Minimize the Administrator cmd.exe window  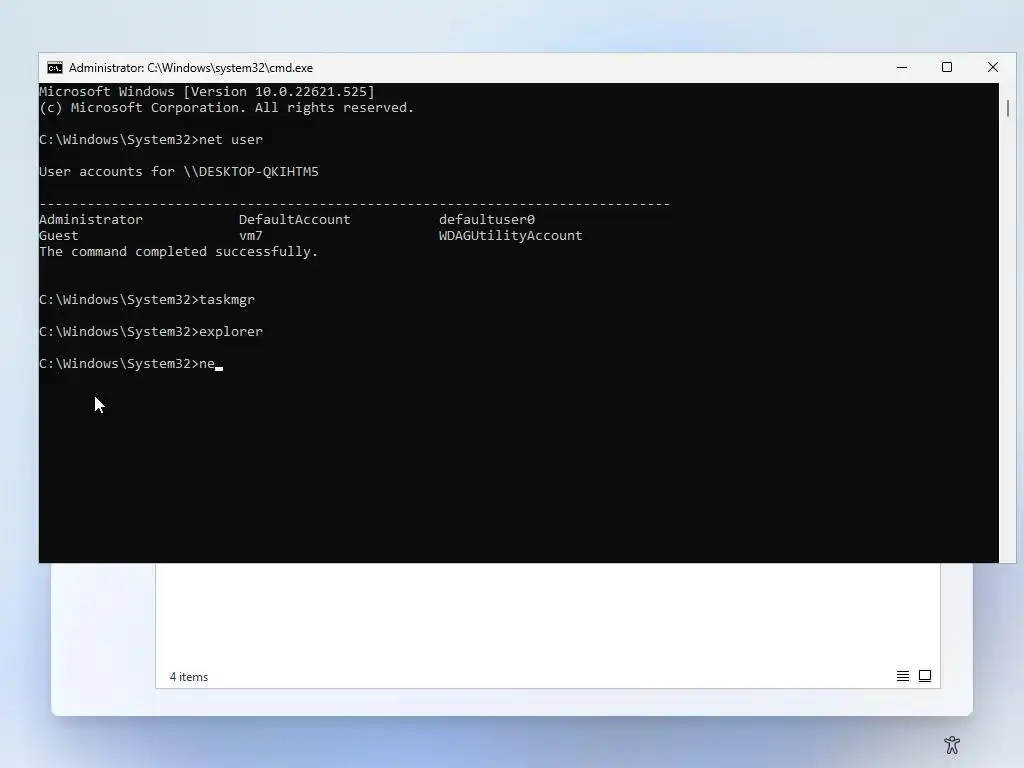902,67
